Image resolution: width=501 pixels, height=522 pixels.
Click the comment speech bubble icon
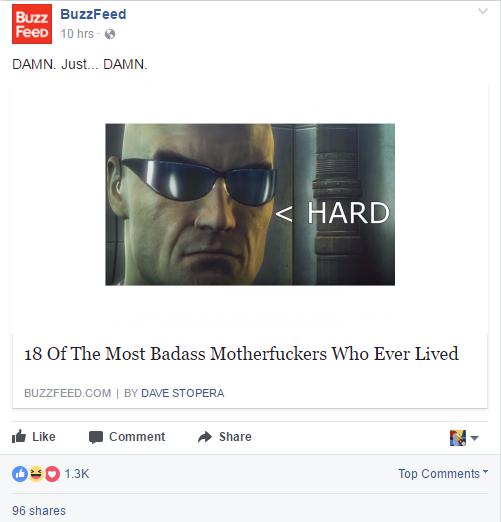96,437
